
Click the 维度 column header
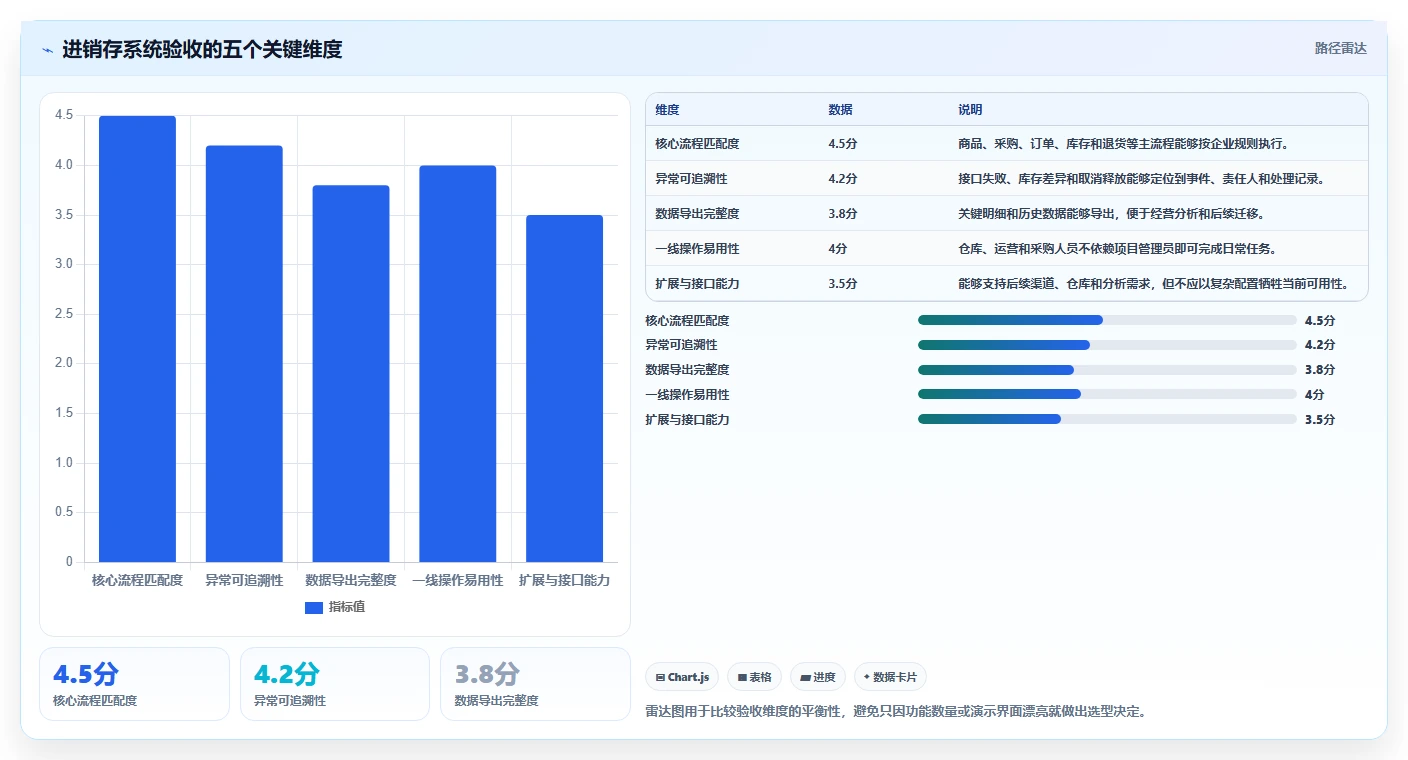coord(667,110)
